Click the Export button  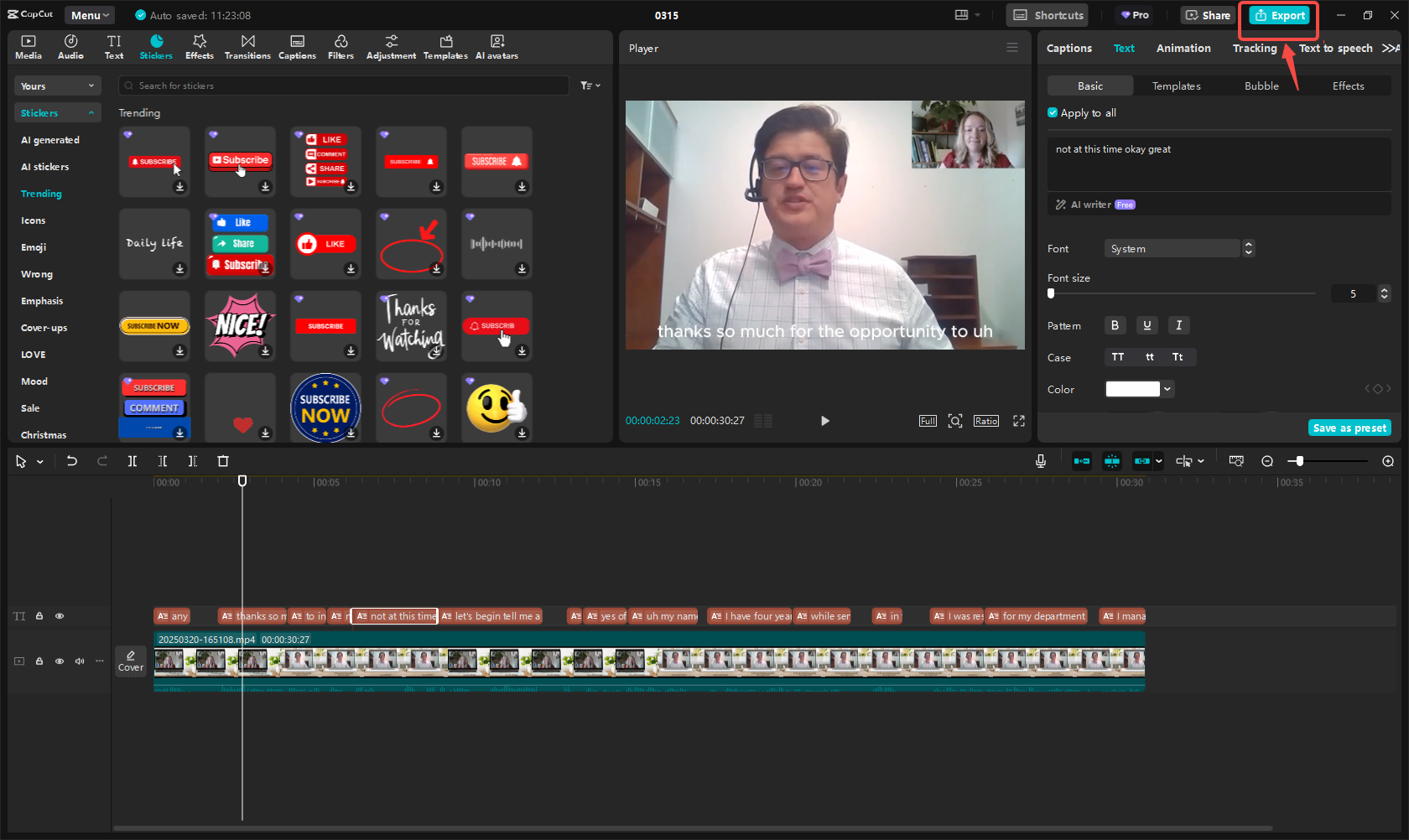(1278, 15)
